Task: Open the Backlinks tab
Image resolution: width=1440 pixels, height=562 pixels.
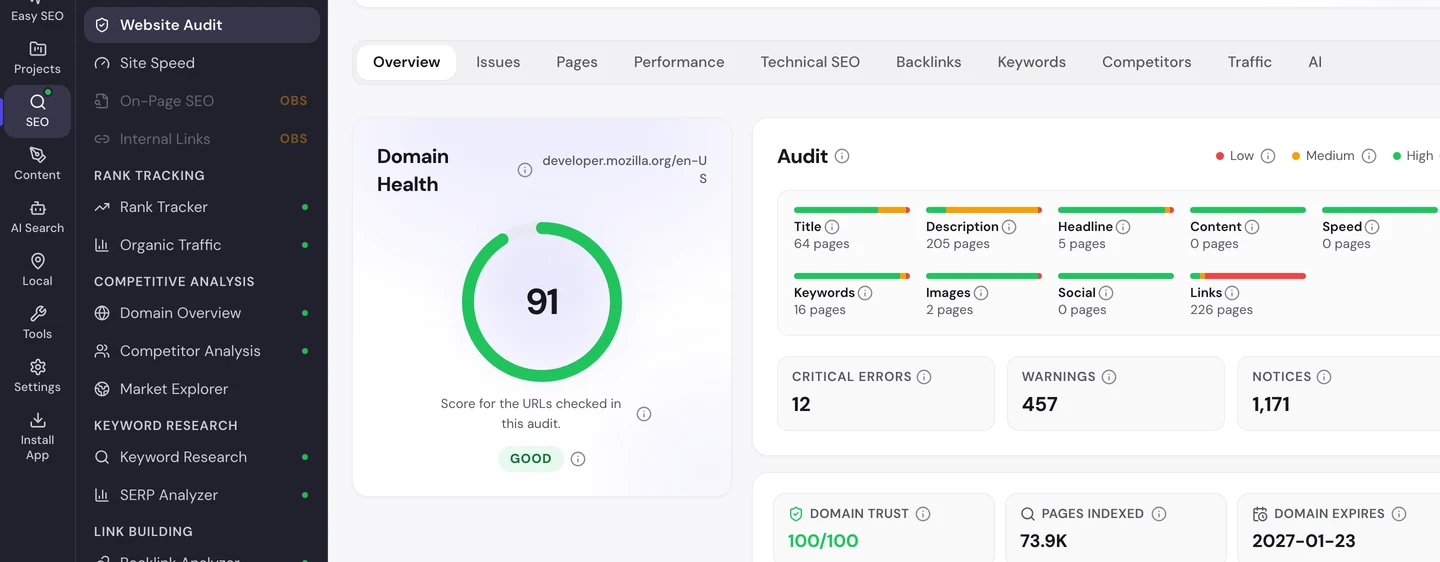Action: tap(929, 62)
